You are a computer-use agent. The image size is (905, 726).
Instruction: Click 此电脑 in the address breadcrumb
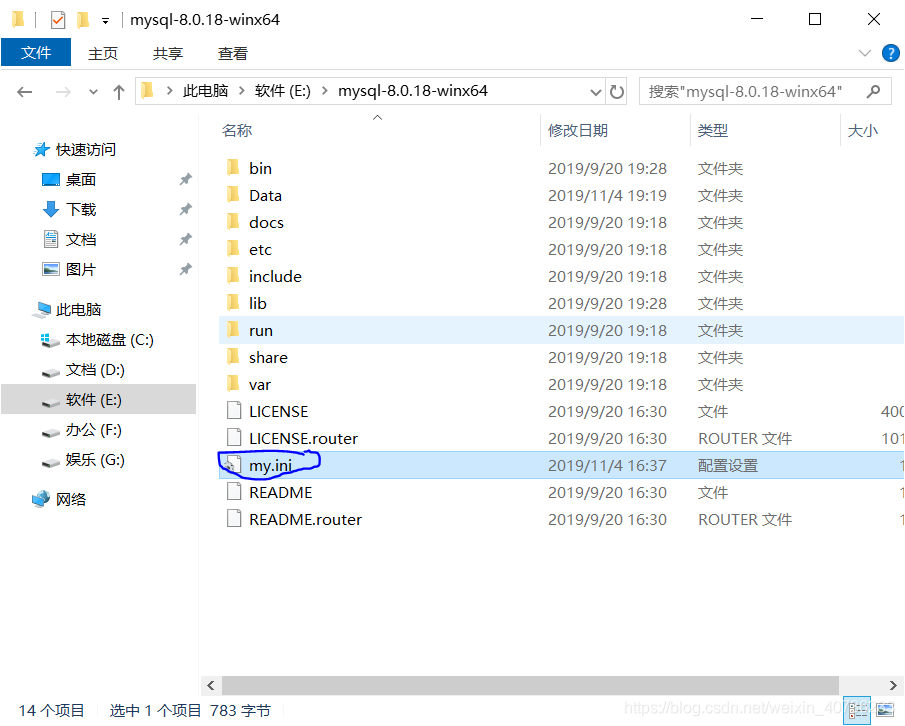tap(205, 91)
